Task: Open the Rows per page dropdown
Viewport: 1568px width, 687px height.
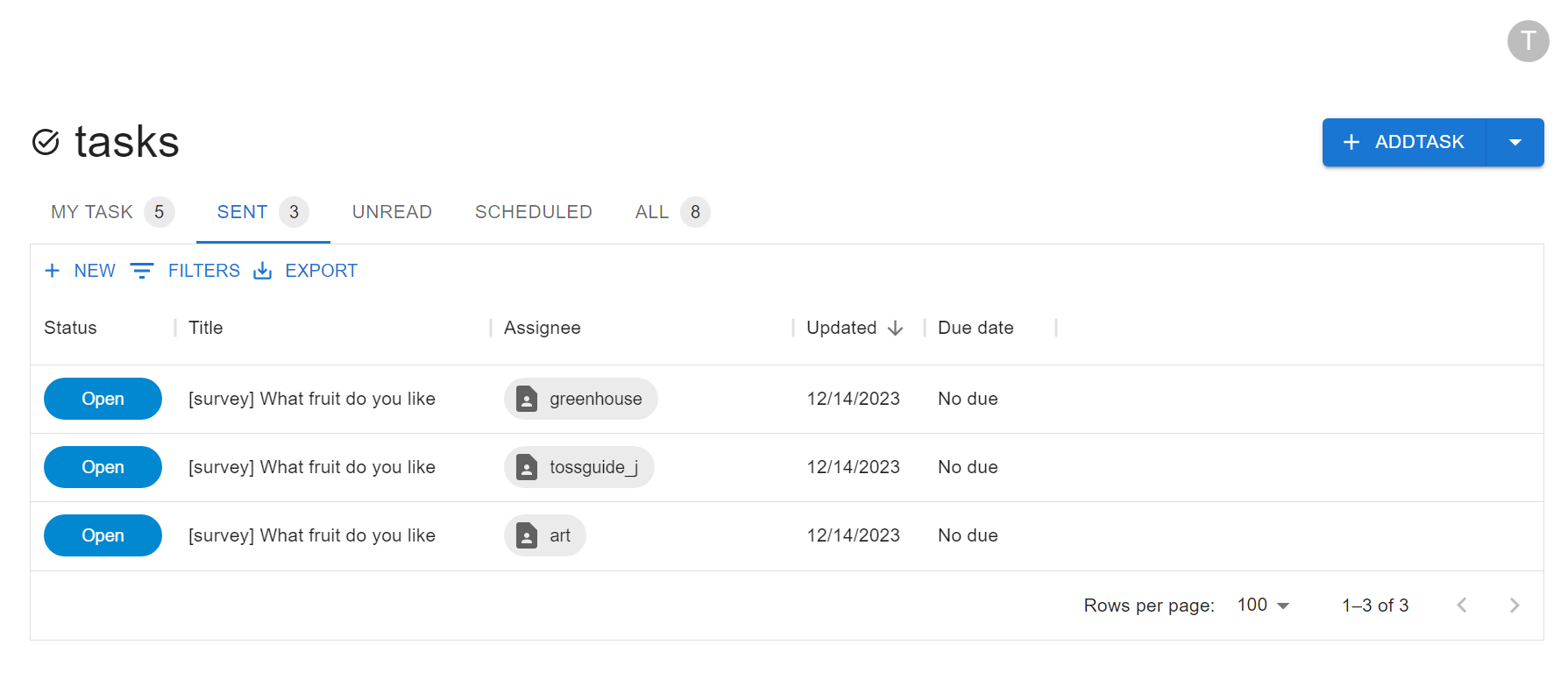Action: click(1262, 606)
